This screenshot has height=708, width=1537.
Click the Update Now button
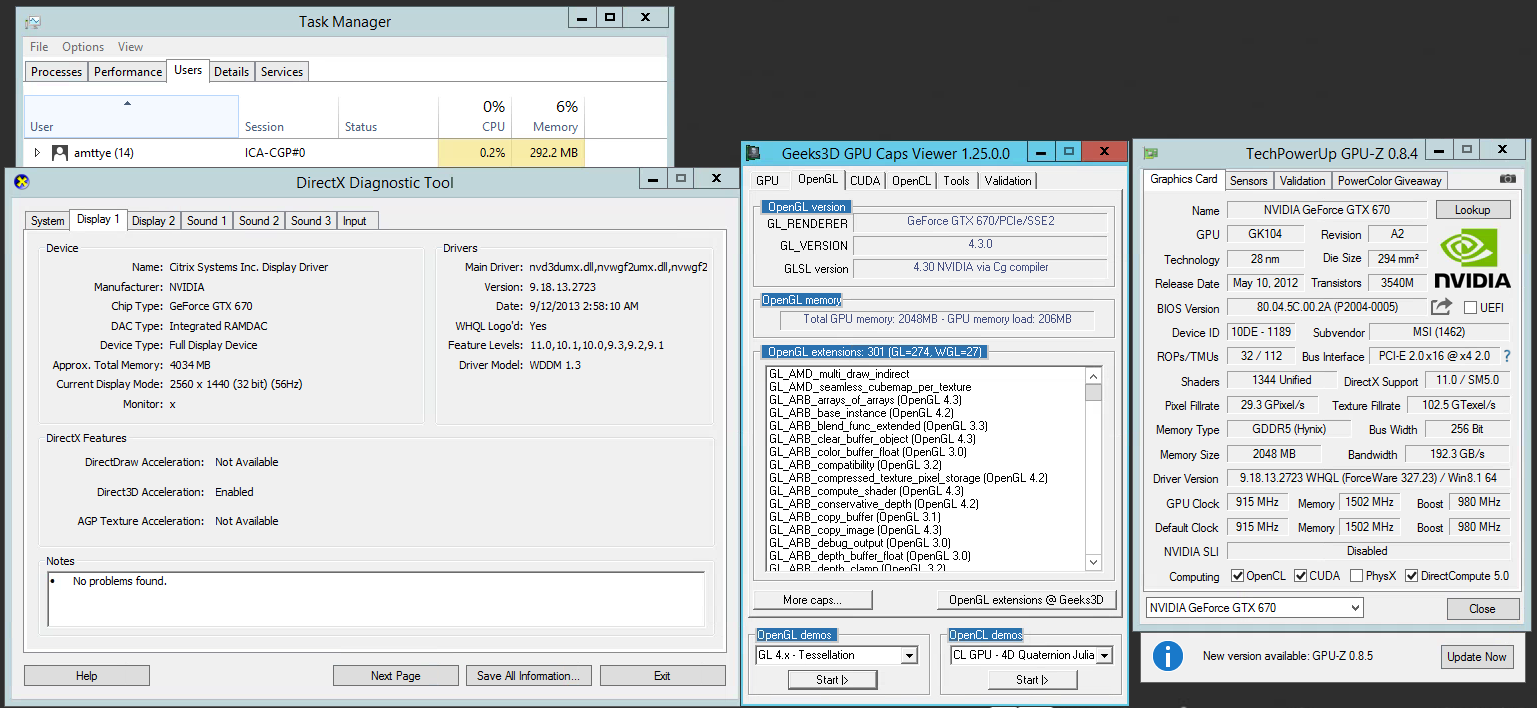coord(1477,657)
